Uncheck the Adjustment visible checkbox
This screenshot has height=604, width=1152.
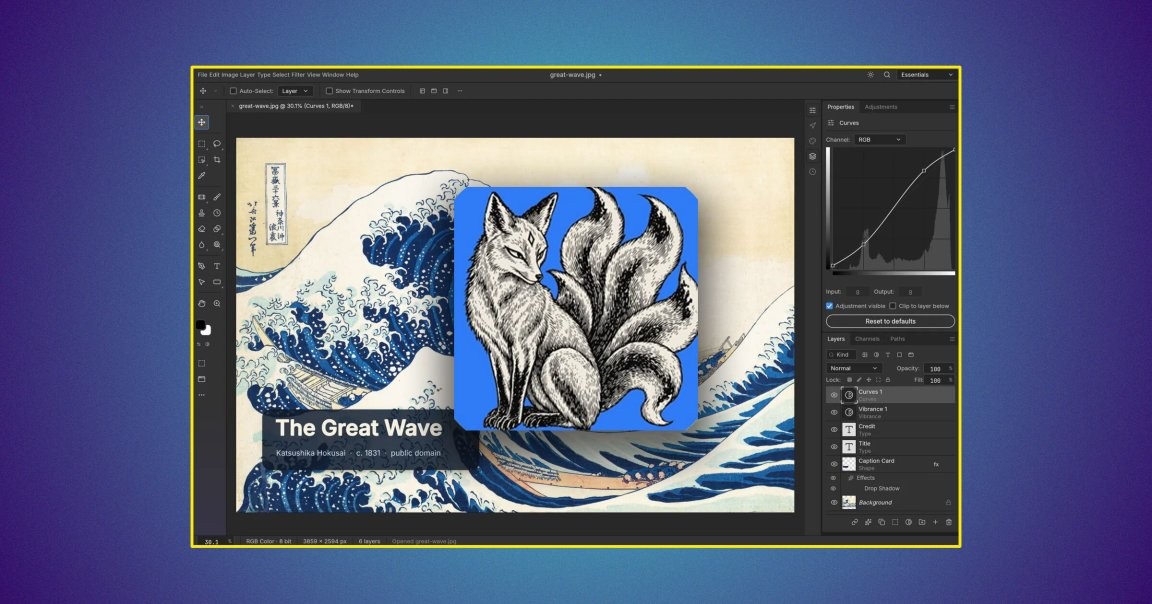tap(829, 306)
